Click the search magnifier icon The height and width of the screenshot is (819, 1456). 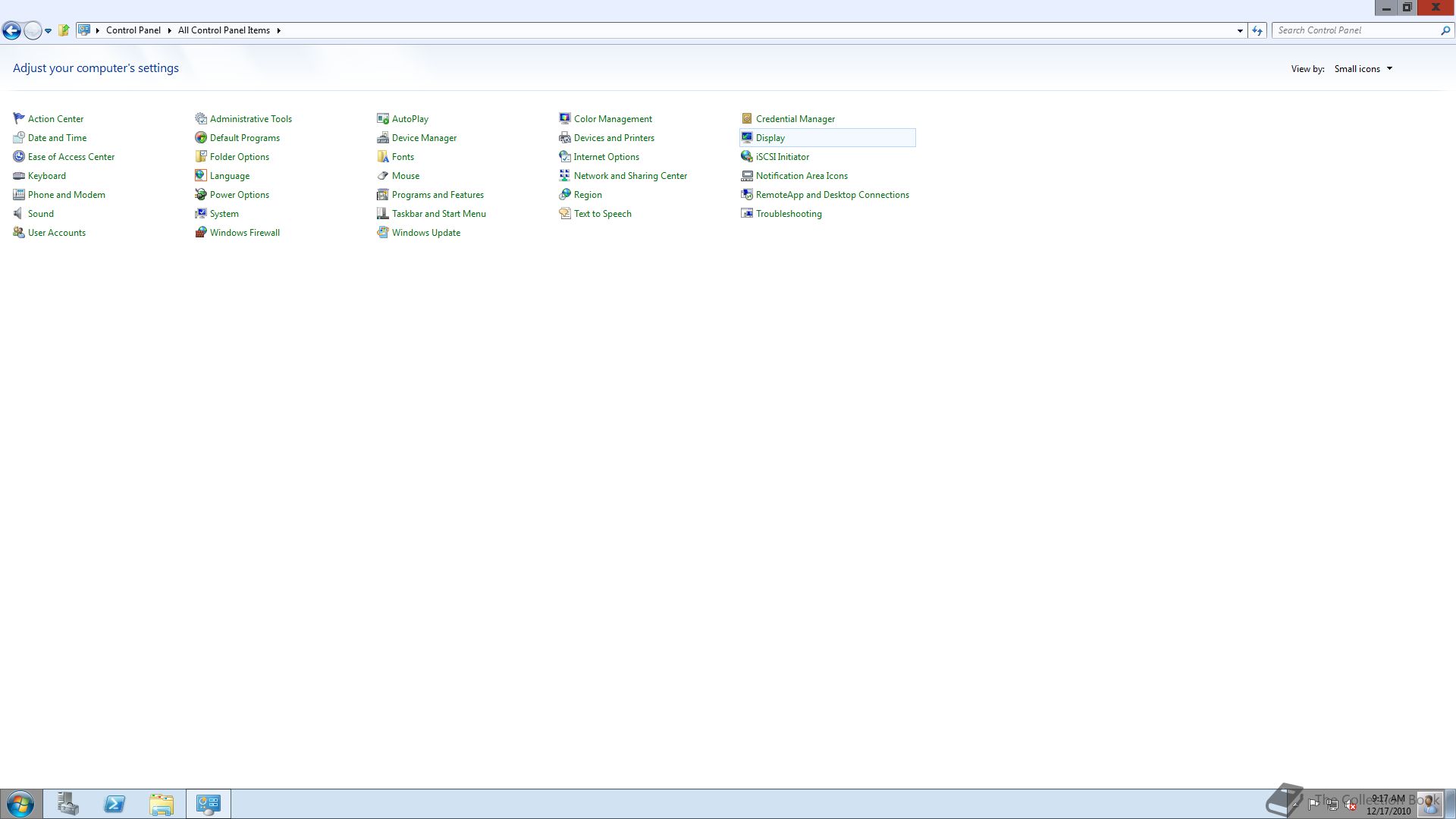(1445, 30)
